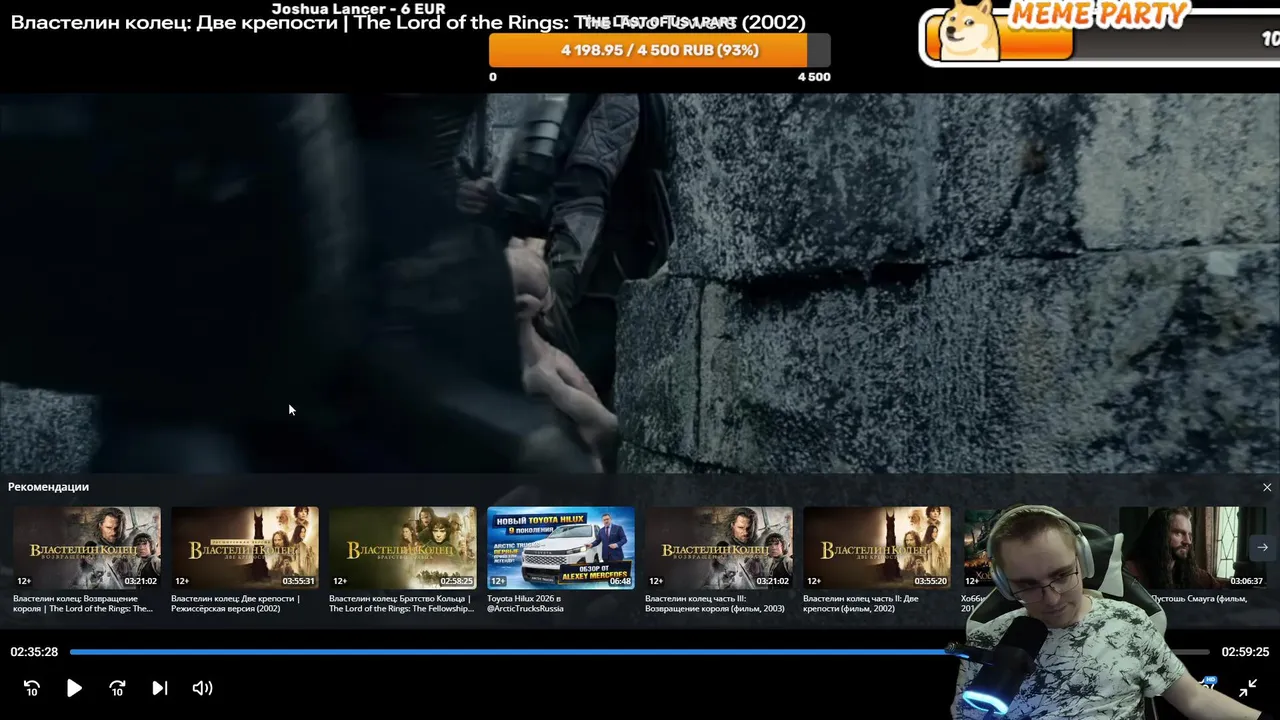Screen dimensions: 1280x720
Task: Close the Рекомендации panel
Action: (1267, 487)
